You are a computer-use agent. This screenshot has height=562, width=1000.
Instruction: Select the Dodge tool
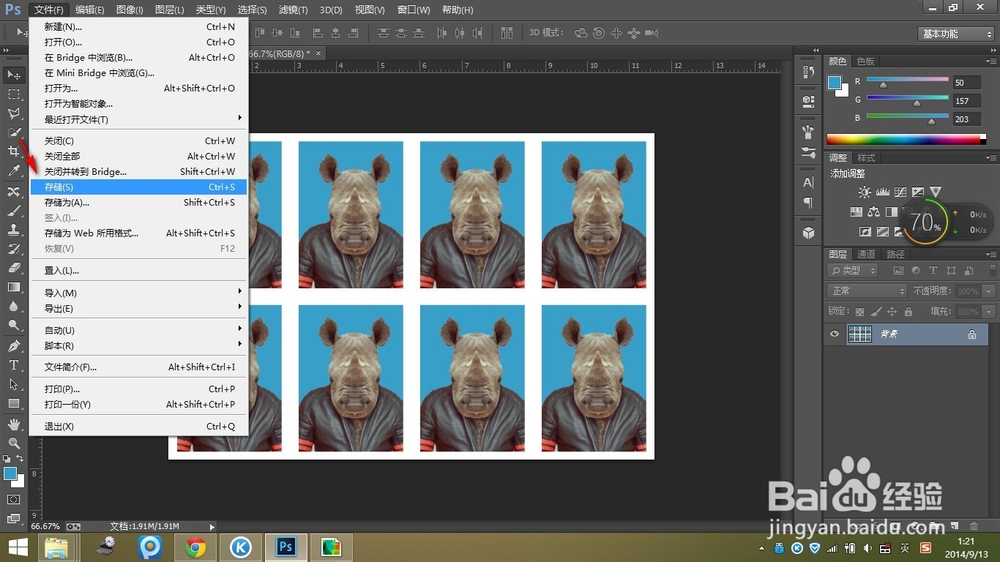pyautogui.click(x=13, y=325)
